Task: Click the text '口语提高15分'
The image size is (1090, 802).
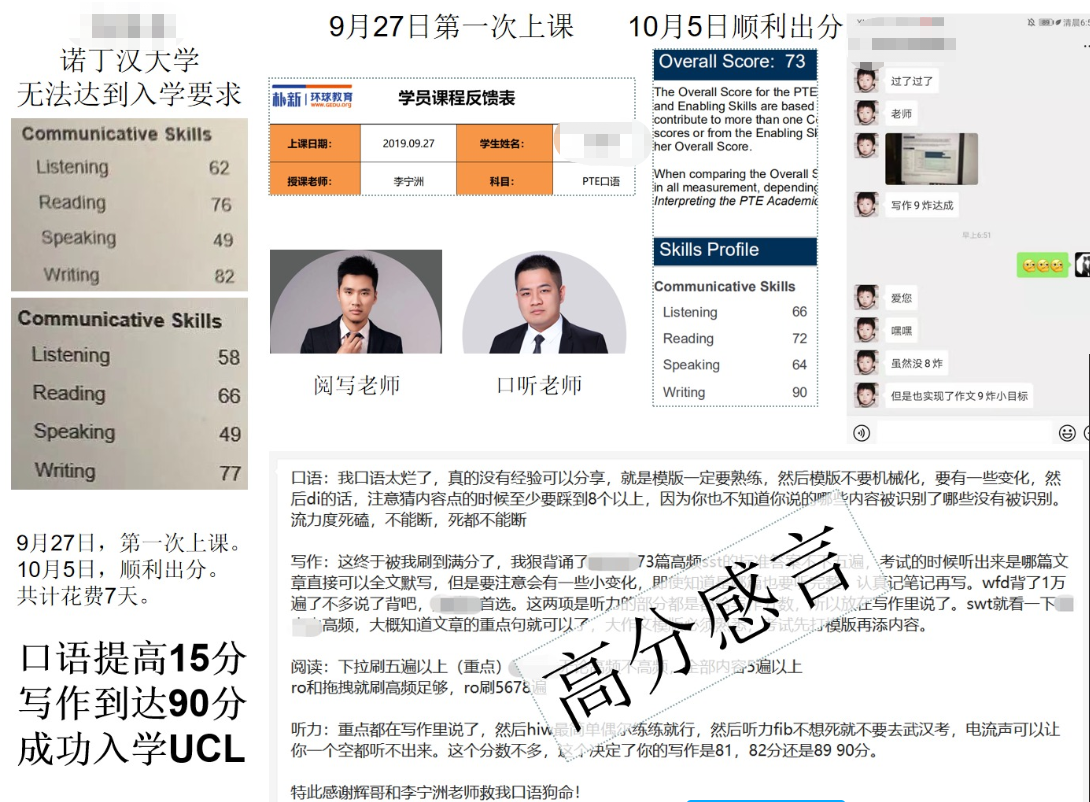Action: click(x=132, y=657)
